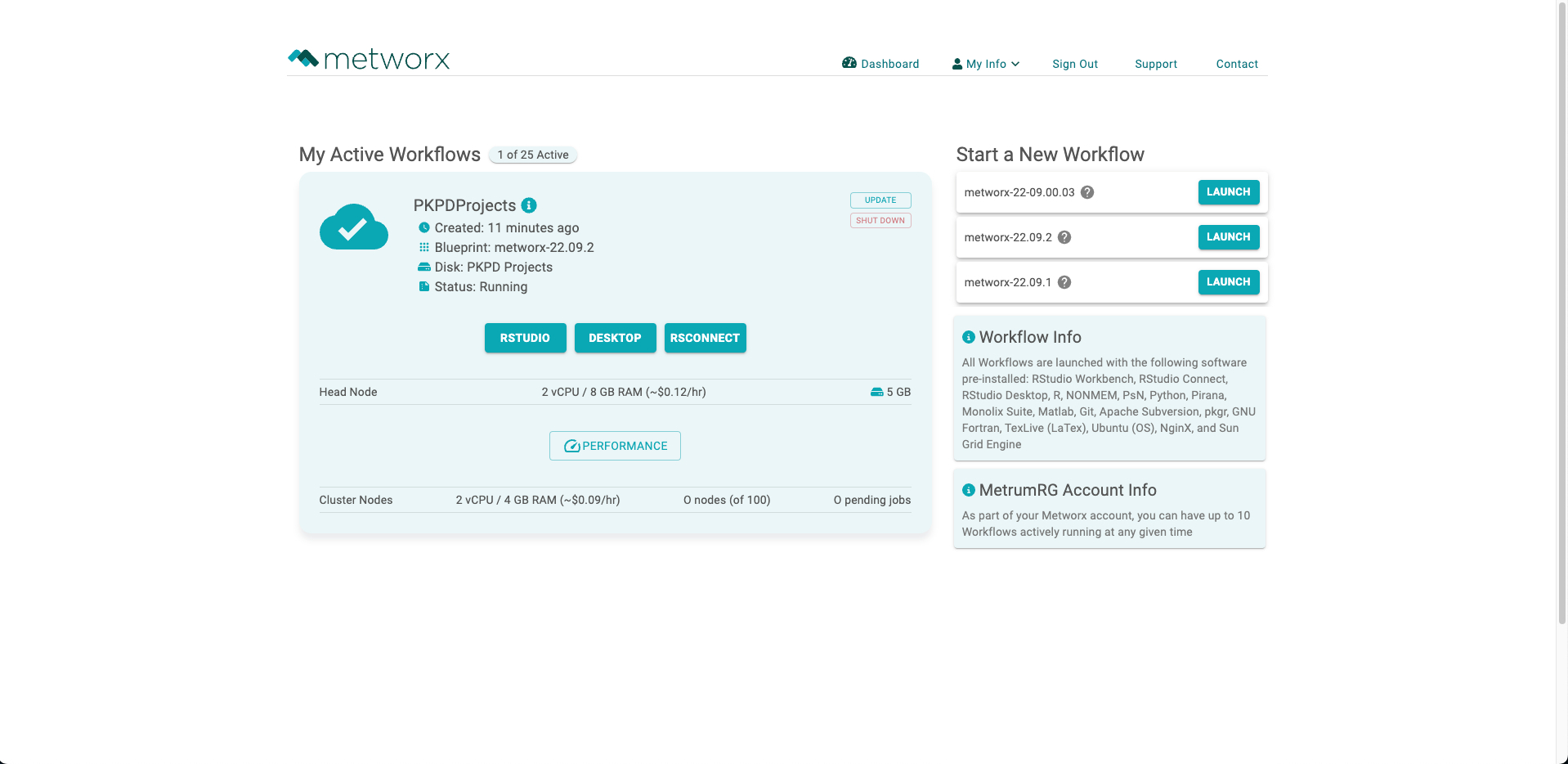Click '2 vCPU / 8 GB RAM' head node text

[624, 392]
